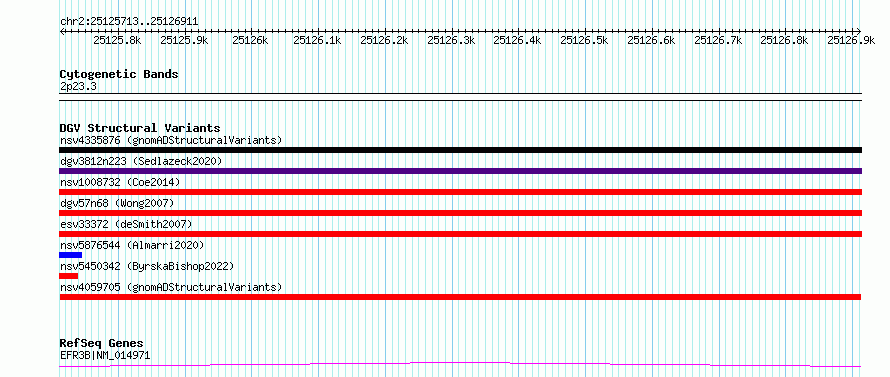This screenshot has height=377, width=890.
Task: Click the 25126.3k ruler tick label
Action: pos(451,40)
